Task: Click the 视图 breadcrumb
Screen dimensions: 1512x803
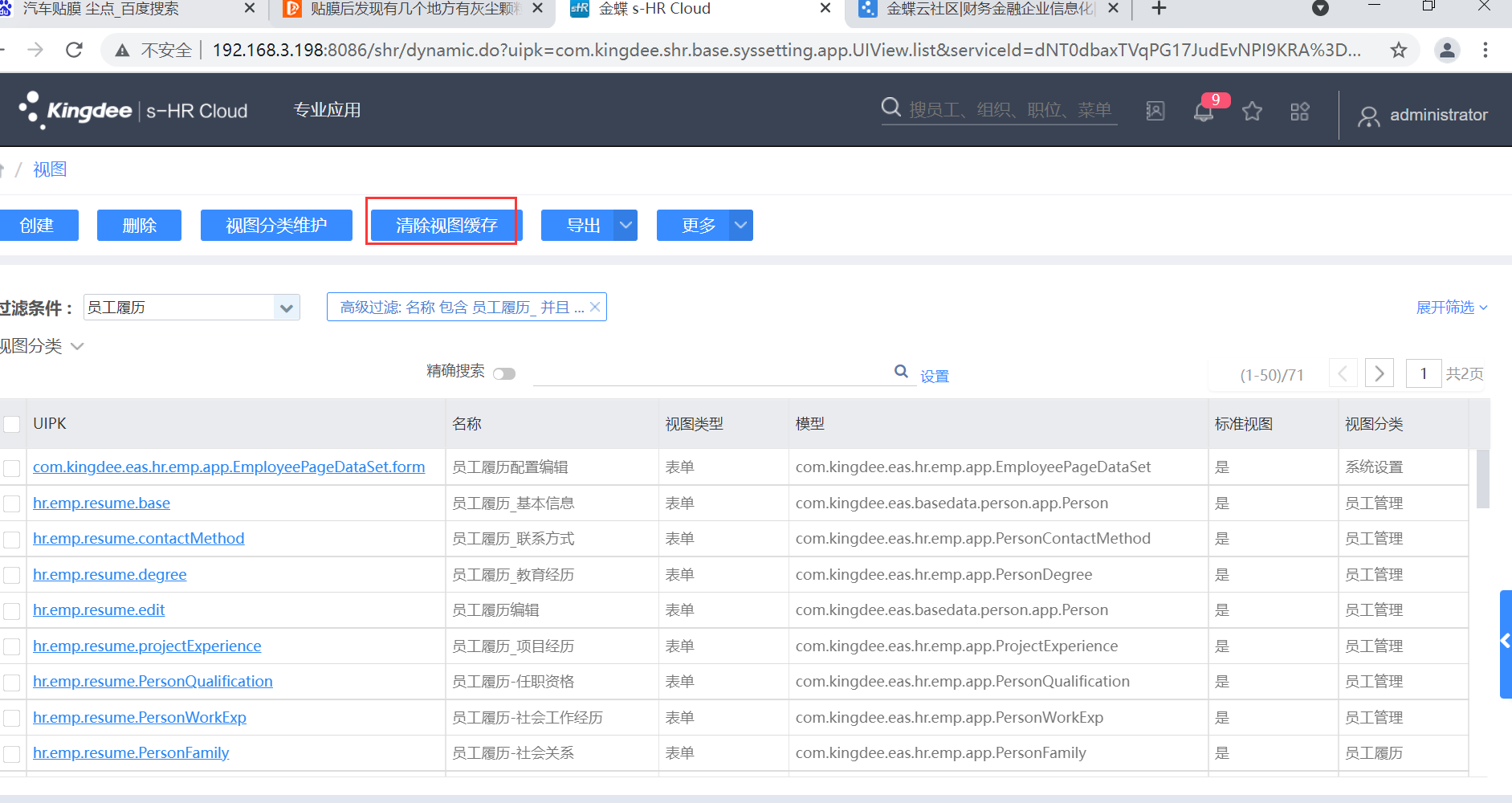Action: pos(50,169)
